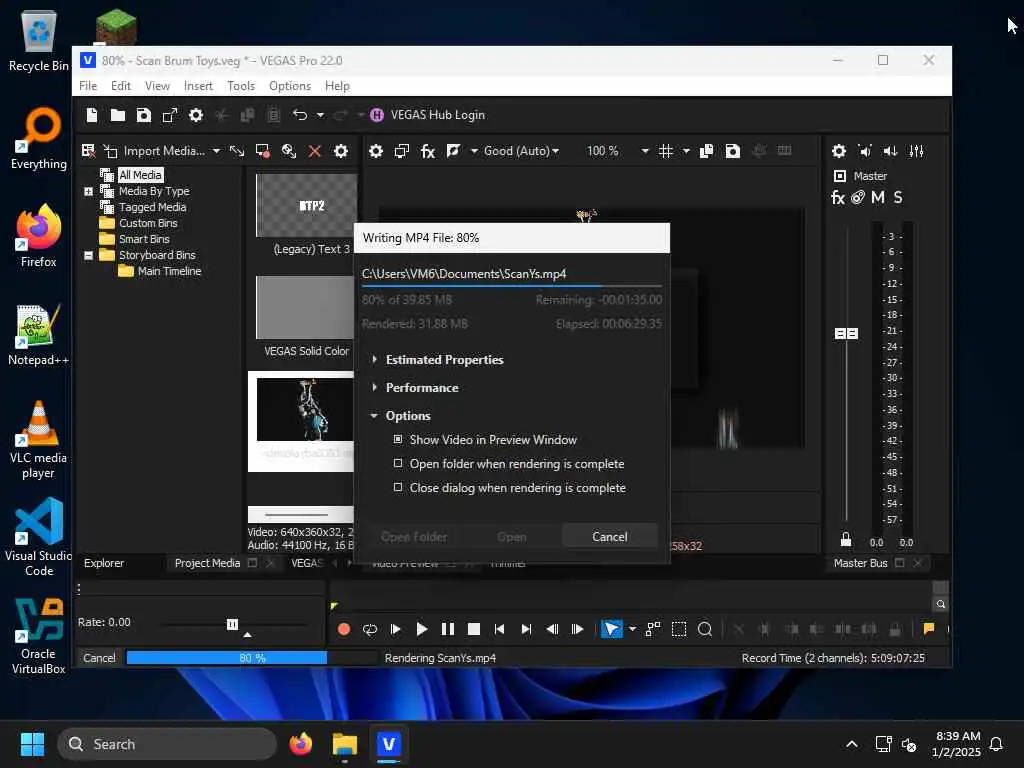1024x768 pixels.
Task: Click the Open project folder icon
Action: (118, 115)
